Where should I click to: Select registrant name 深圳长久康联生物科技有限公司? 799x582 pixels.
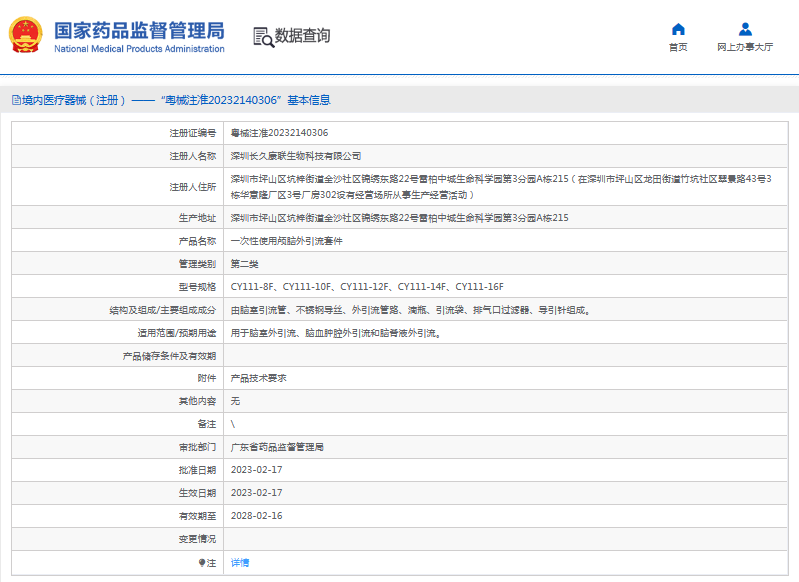point(296,156)
